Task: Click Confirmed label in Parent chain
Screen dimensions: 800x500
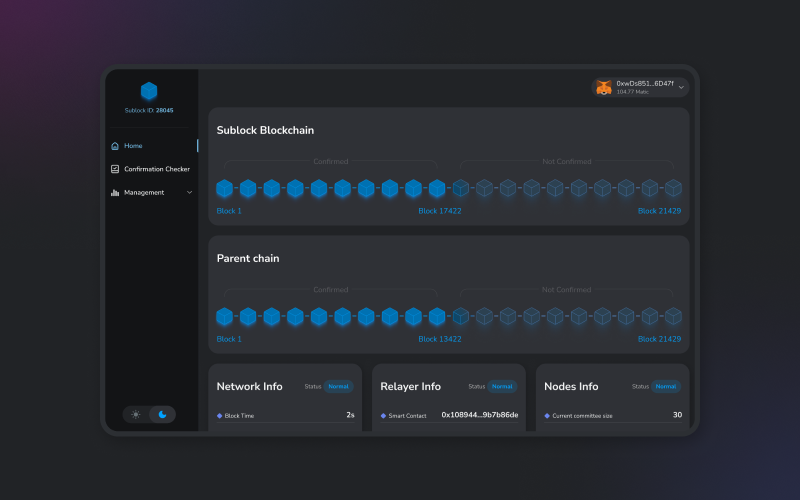Action: 331,289
